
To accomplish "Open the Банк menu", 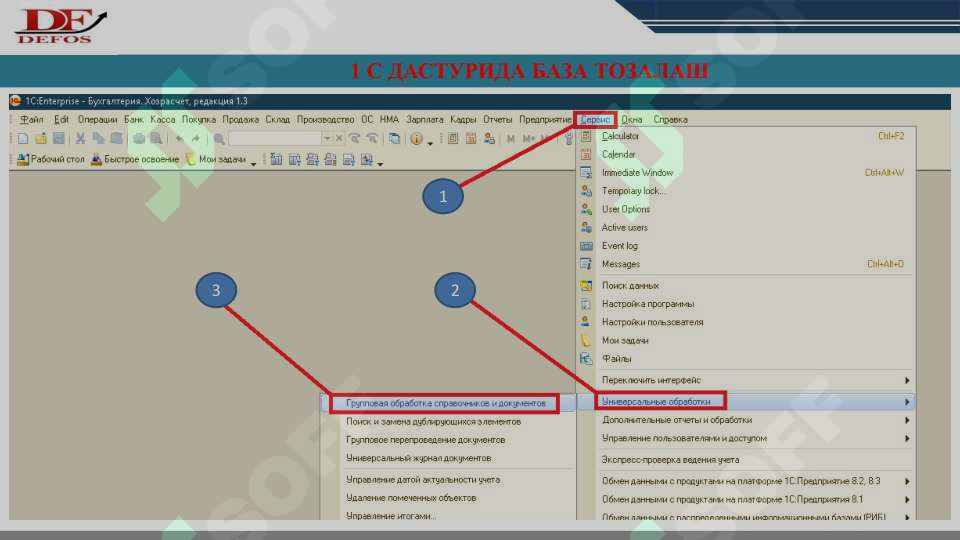I will 133,119.
